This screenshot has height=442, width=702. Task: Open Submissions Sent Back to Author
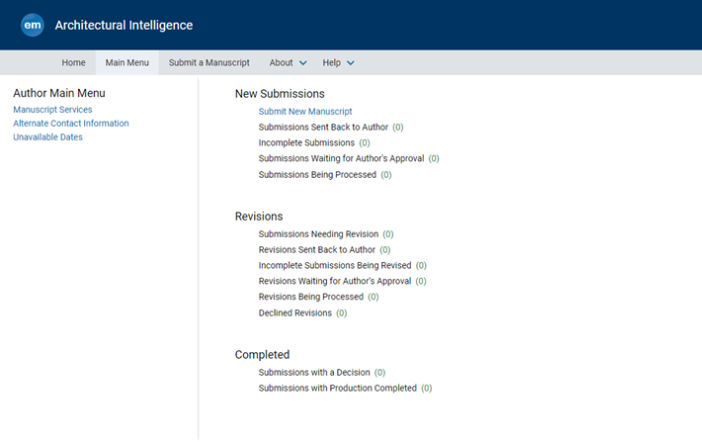pyautogui.click(x=323, y=127)
